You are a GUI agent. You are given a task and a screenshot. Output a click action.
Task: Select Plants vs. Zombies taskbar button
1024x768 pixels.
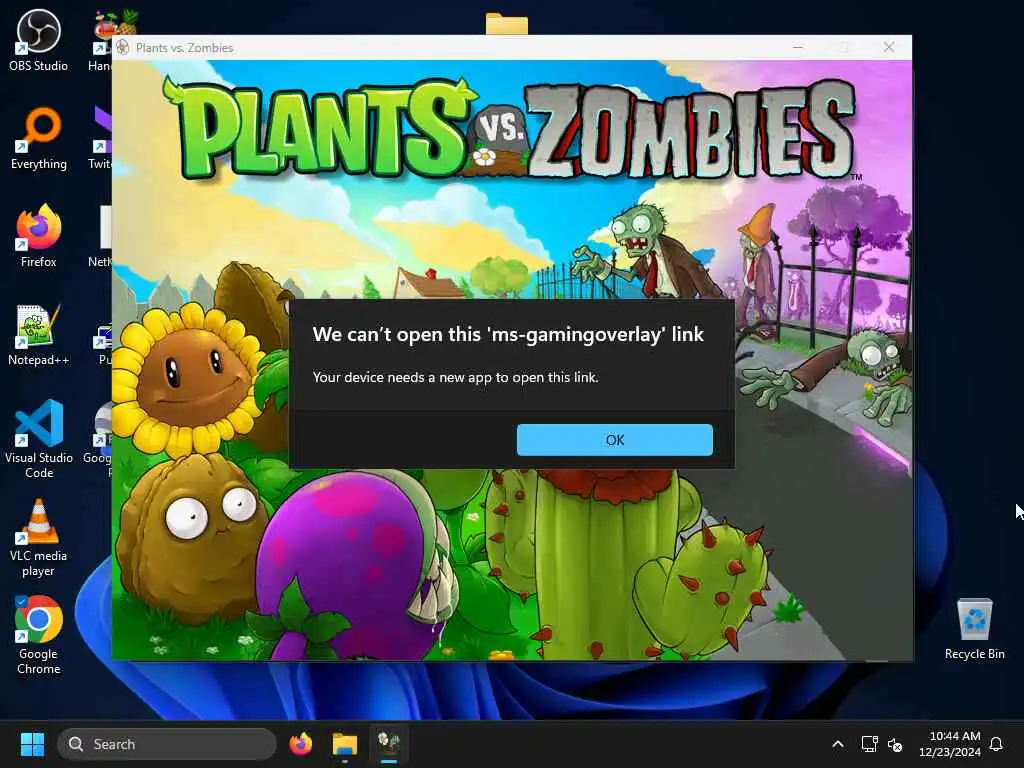coord(389,744)
